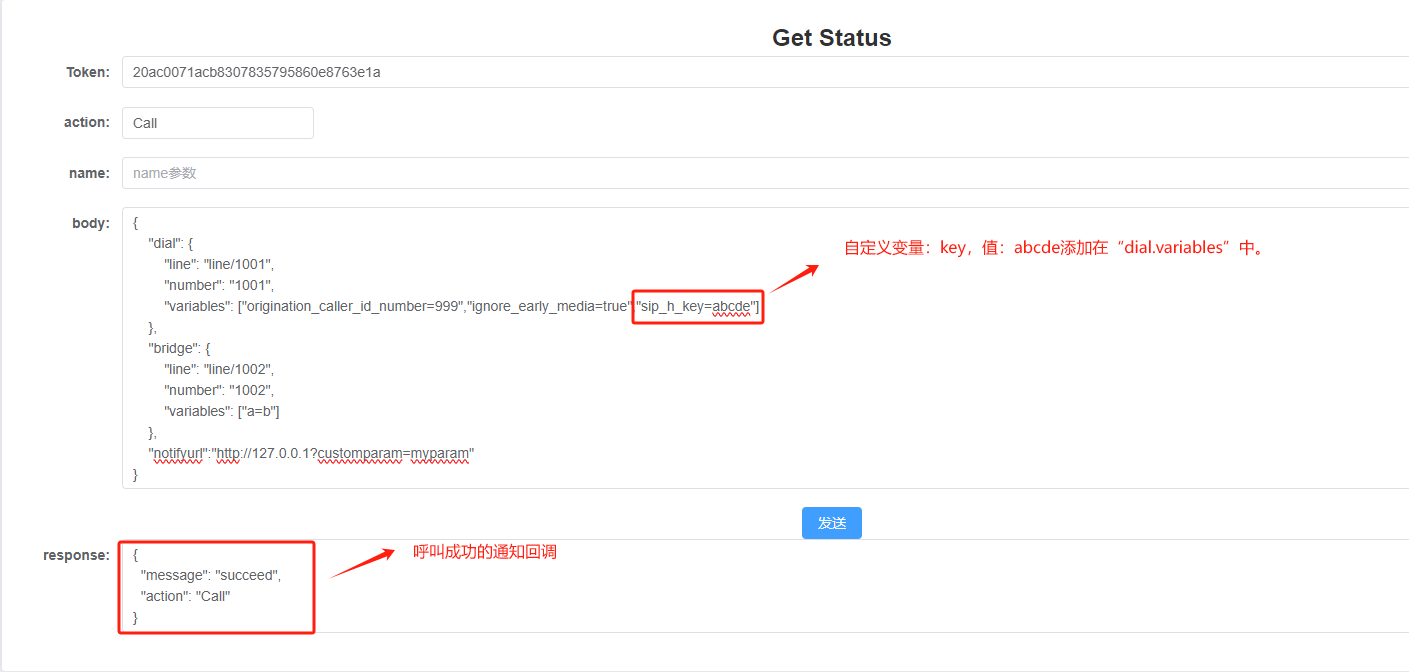Screen dimensions: 1409x672
Task: Click the "number": "1001" line in body
Action: [x=219, y=285]
